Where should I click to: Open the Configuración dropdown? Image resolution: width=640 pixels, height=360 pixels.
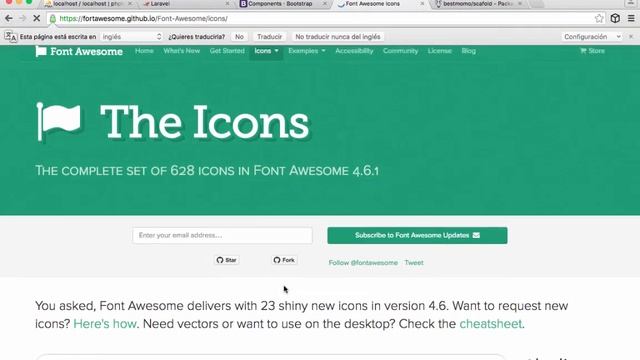[592, 37]
